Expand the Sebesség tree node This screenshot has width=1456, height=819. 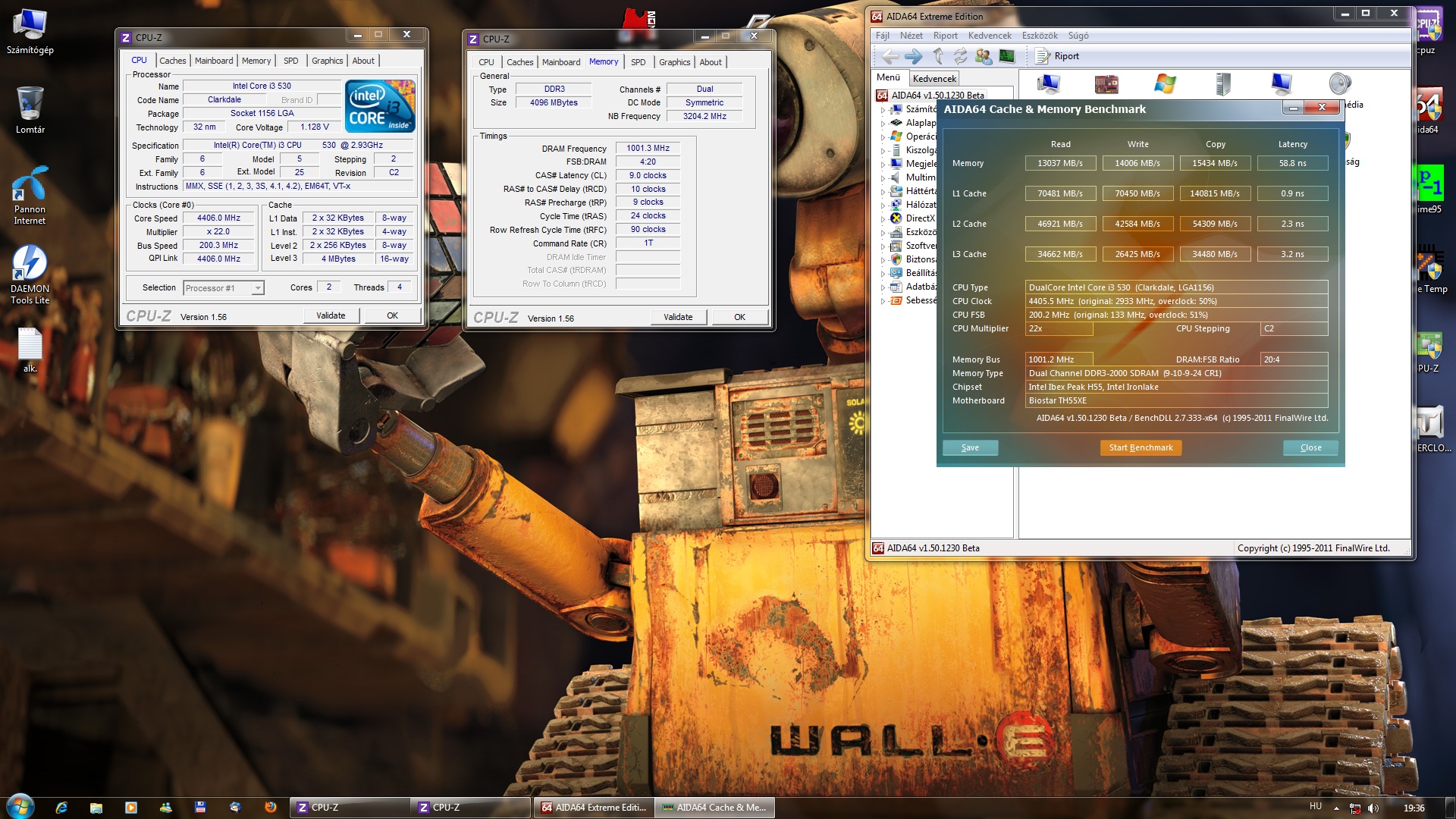pos(883,301)
